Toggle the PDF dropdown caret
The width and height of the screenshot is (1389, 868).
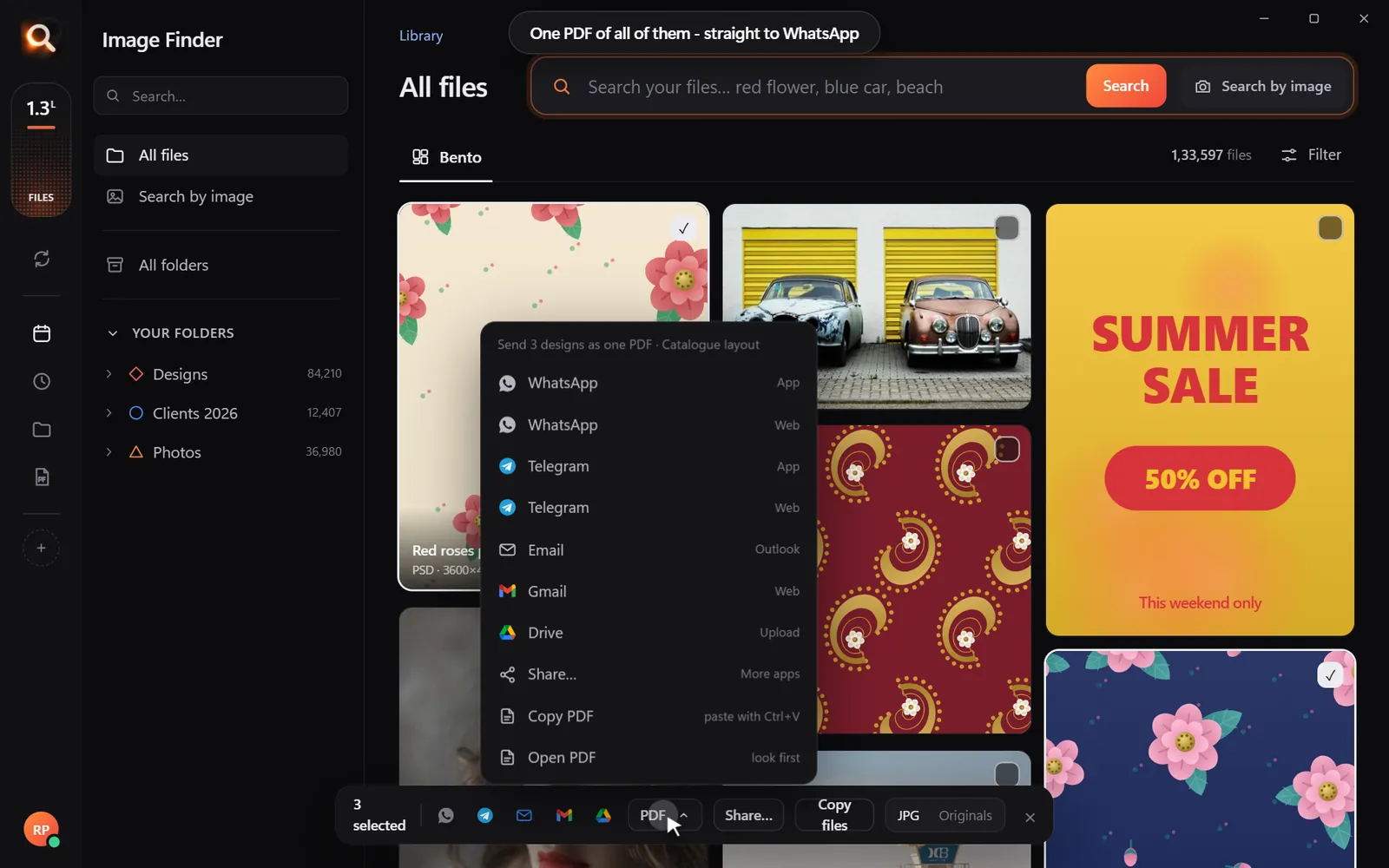pos(684,815)
